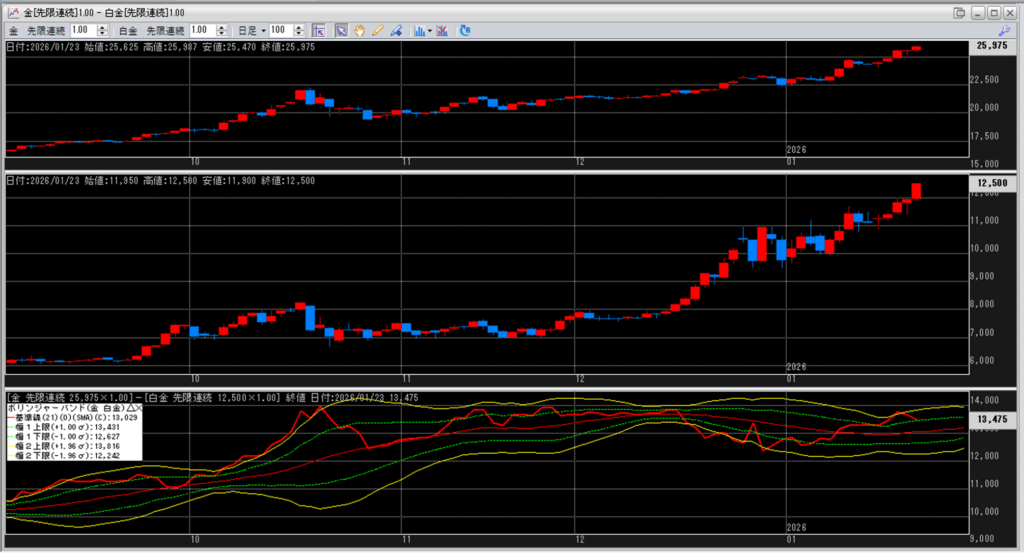The image size is (1024, 553).
Task: Select the pencil drawing tool
Action: point(378,30)
